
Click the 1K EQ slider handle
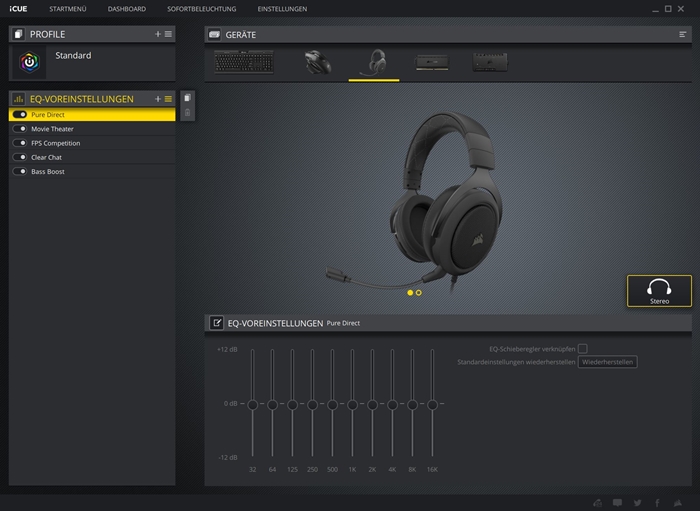[352, 405]
